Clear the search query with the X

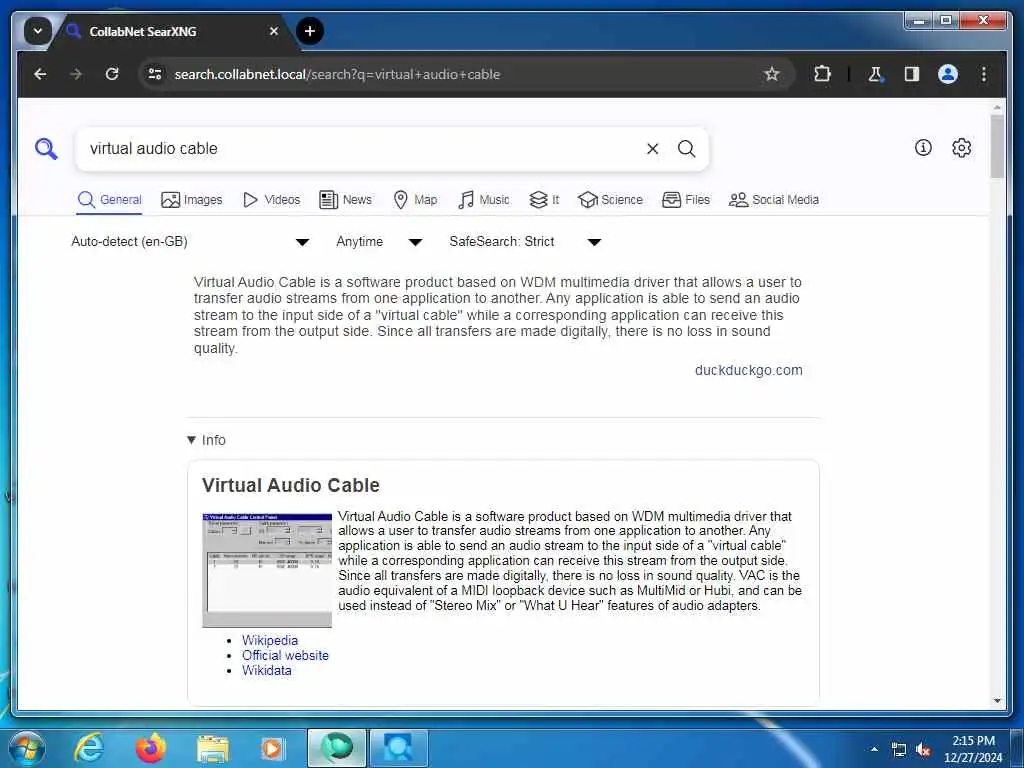[652, 149]
